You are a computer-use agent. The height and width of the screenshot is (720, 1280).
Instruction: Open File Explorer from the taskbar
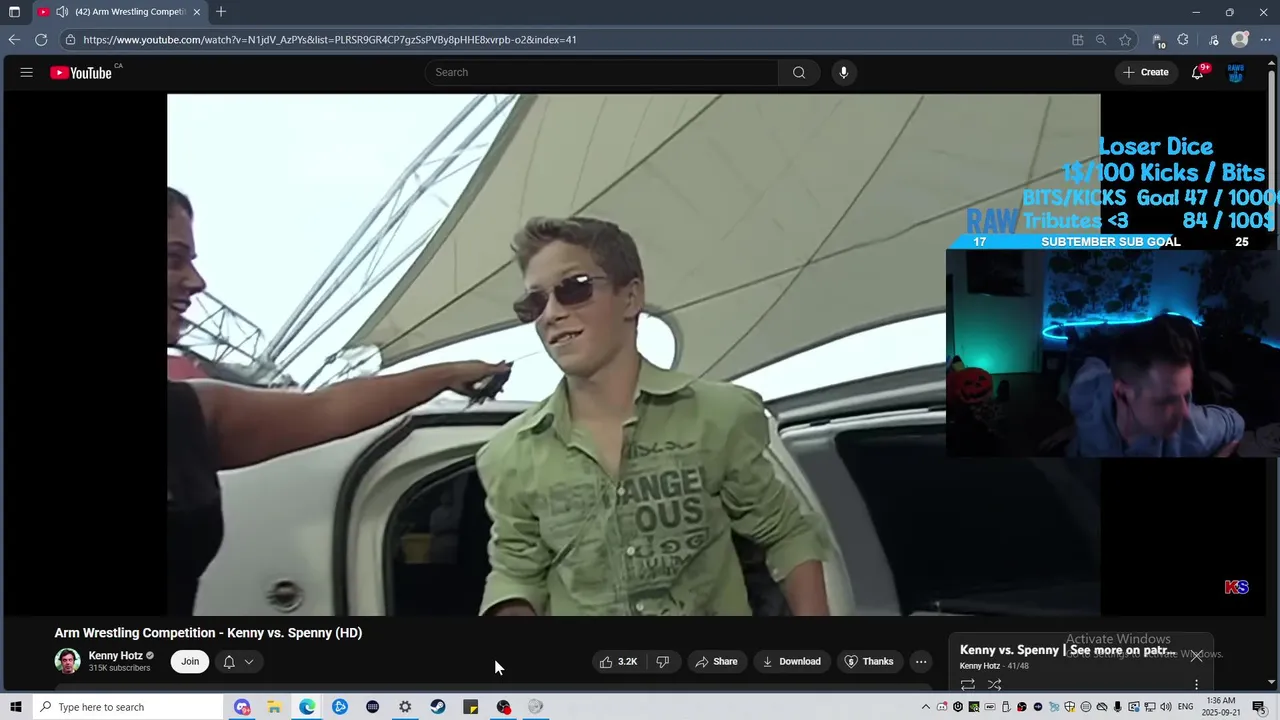pos(274,707)
